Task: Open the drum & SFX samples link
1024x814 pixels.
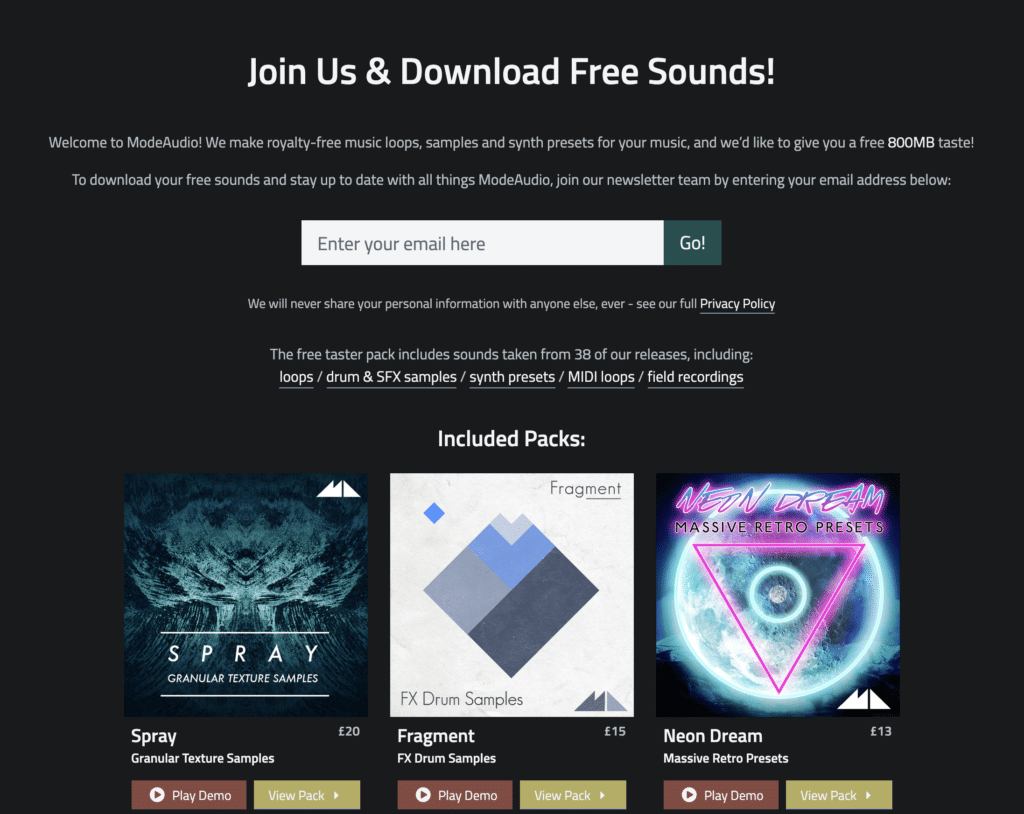Action: 391,377
